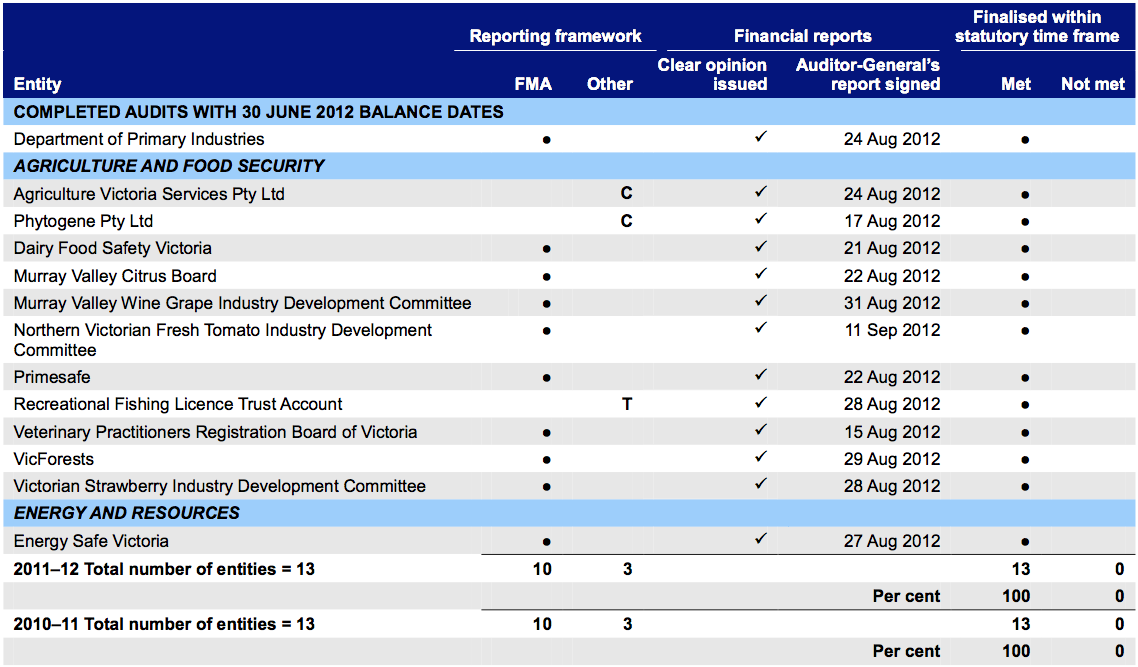Click "2011–12 Total number of entities = 13"
The image size is (1138, 667).
click(x=164, y=570)
